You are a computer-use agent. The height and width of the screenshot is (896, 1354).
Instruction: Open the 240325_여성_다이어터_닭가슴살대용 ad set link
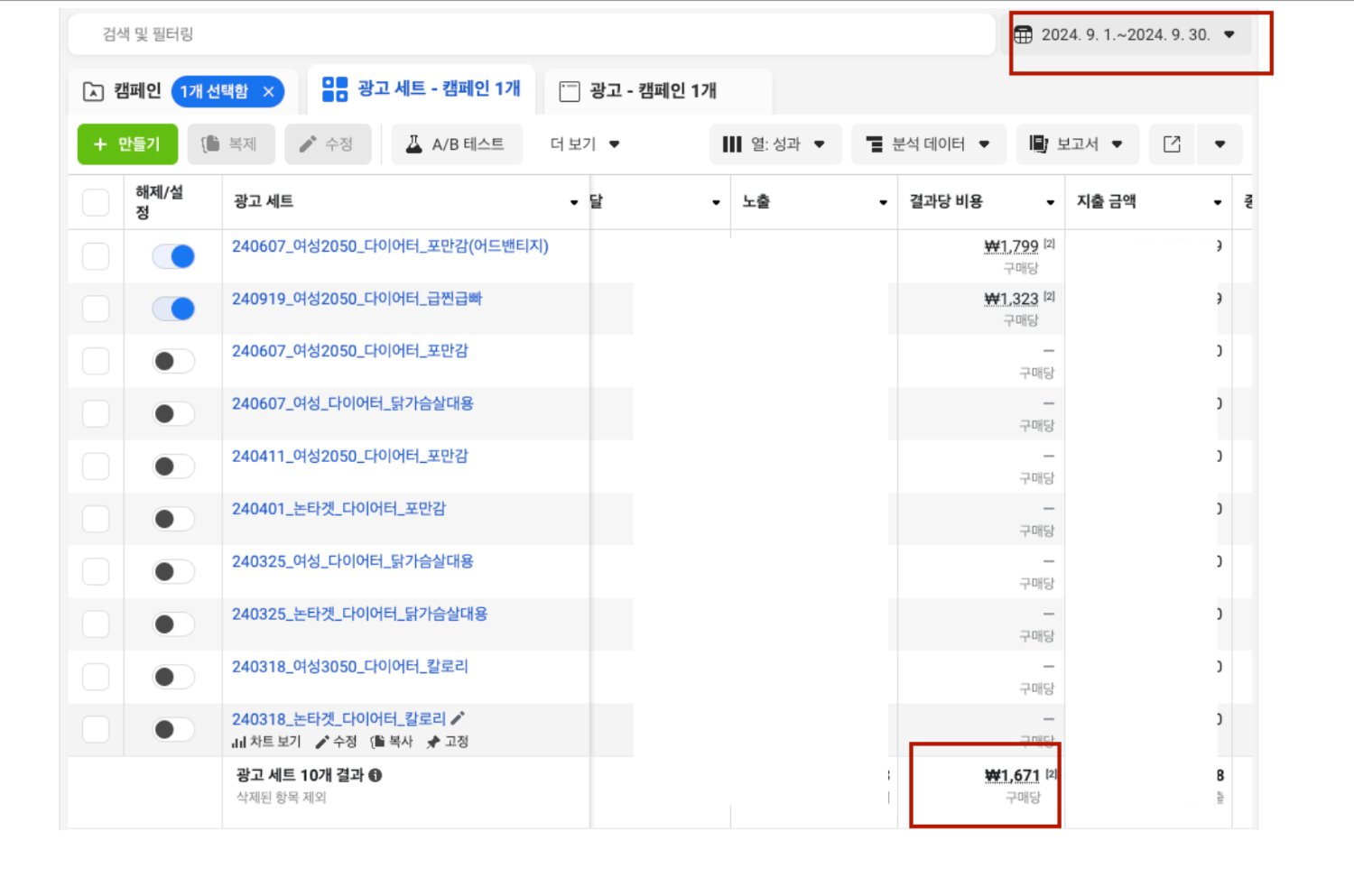(353, 561)
